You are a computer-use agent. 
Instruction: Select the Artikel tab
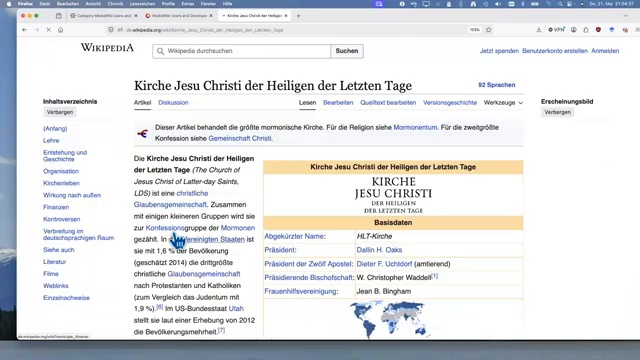[142, 103]
